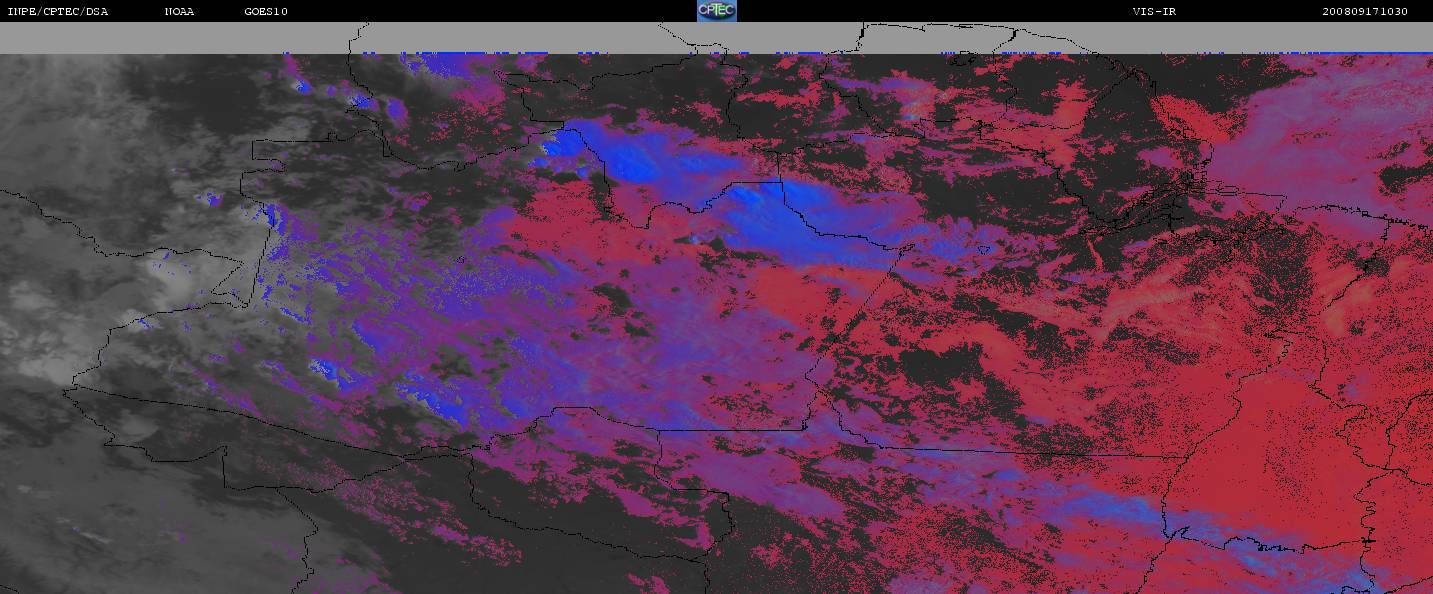The width and height of the screenshot is (1433, 594).
Task: Click the VIS-IR channel label
Action: coord(1154,11)
